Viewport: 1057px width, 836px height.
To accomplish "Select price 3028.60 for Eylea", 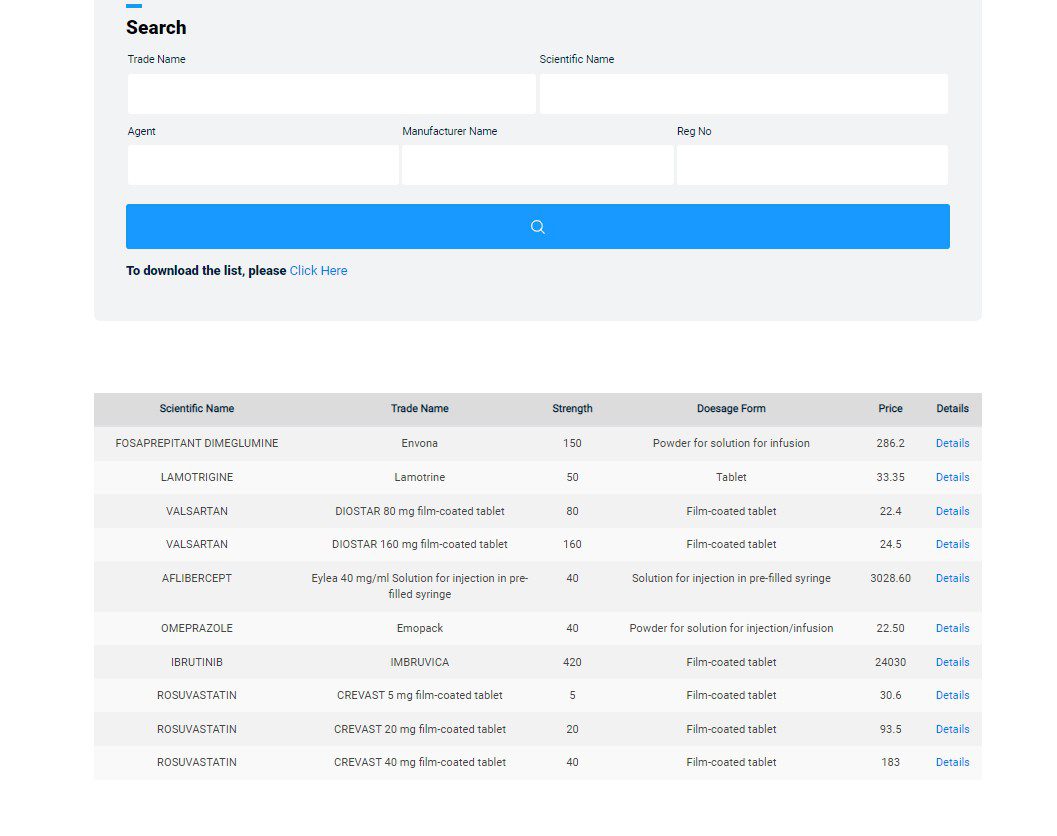I will [x=890, y=578].
